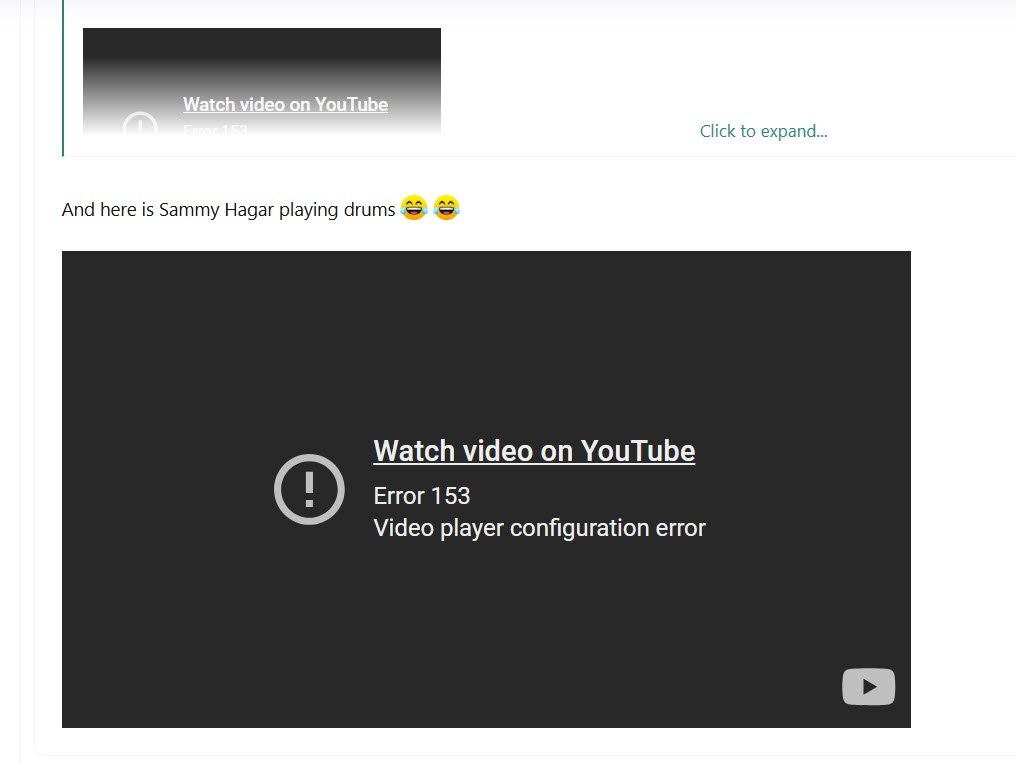Click 'And here is Sammy Hagar playing drums' text
Image resolution: width=1016 pixels, height=764 pixels.
coord(228,210)
